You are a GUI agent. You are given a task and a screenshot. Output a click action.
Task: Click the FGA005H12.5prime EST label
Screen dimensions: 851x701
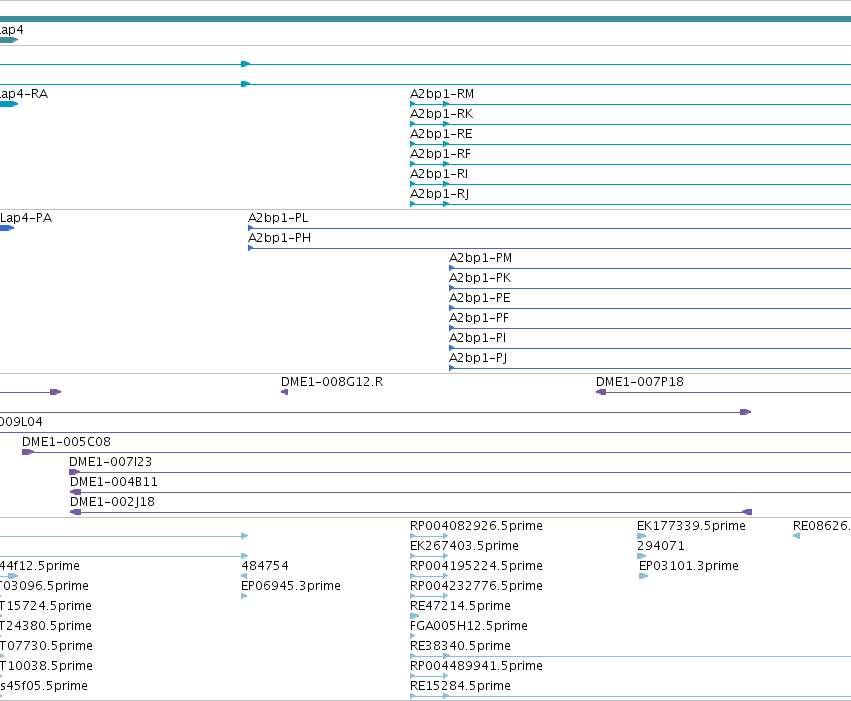tap(468, 627)
